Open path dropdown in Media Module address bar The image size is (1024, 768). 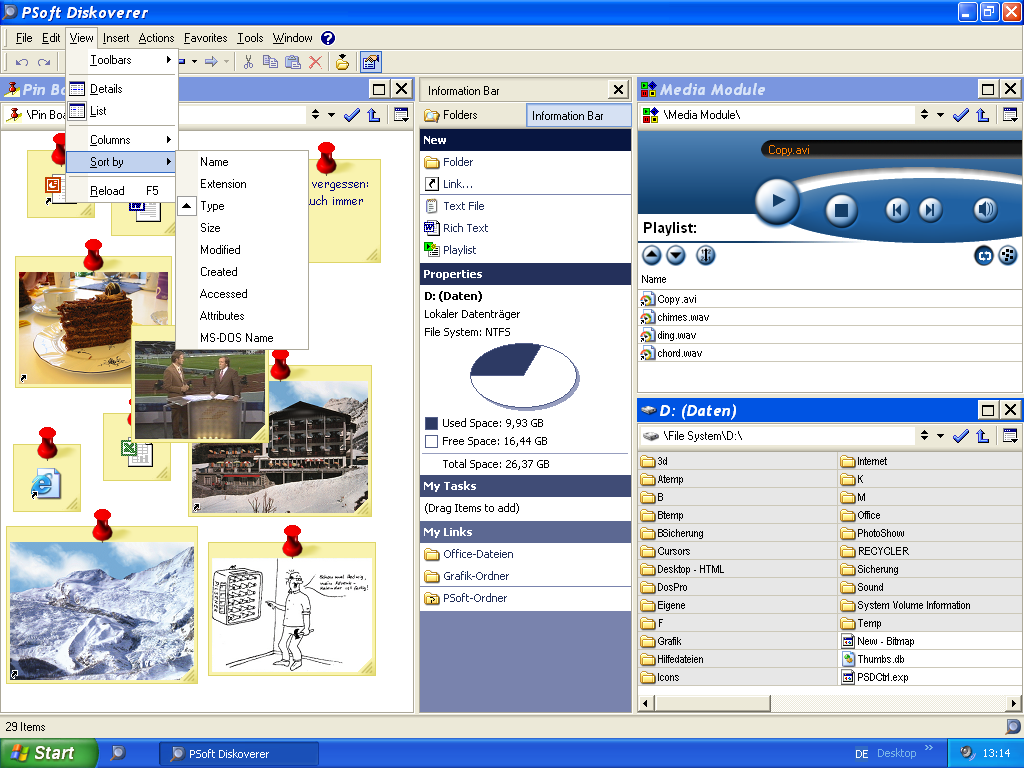point(924,115)
